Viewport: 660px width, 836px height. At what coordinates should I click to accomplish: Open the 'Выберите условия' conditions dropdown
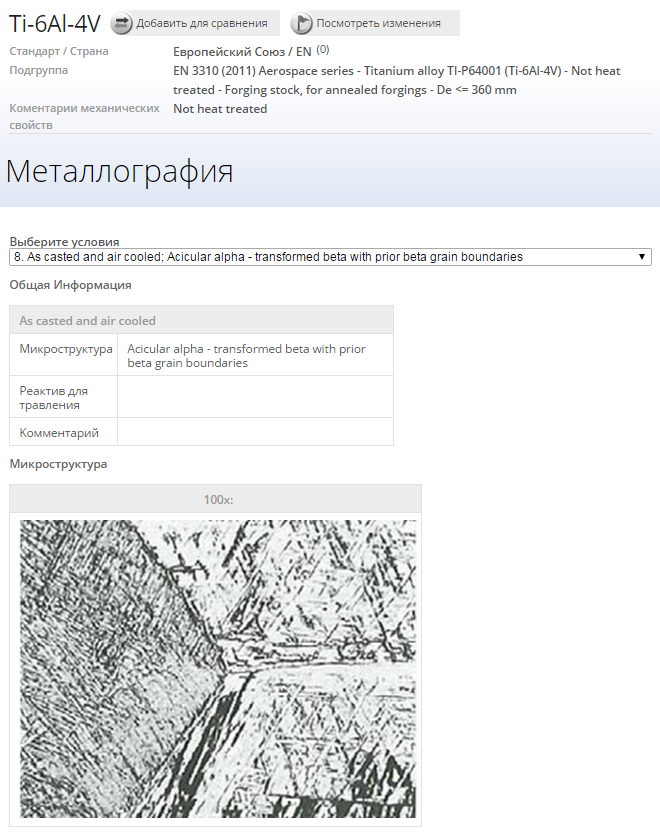point(330,257)
